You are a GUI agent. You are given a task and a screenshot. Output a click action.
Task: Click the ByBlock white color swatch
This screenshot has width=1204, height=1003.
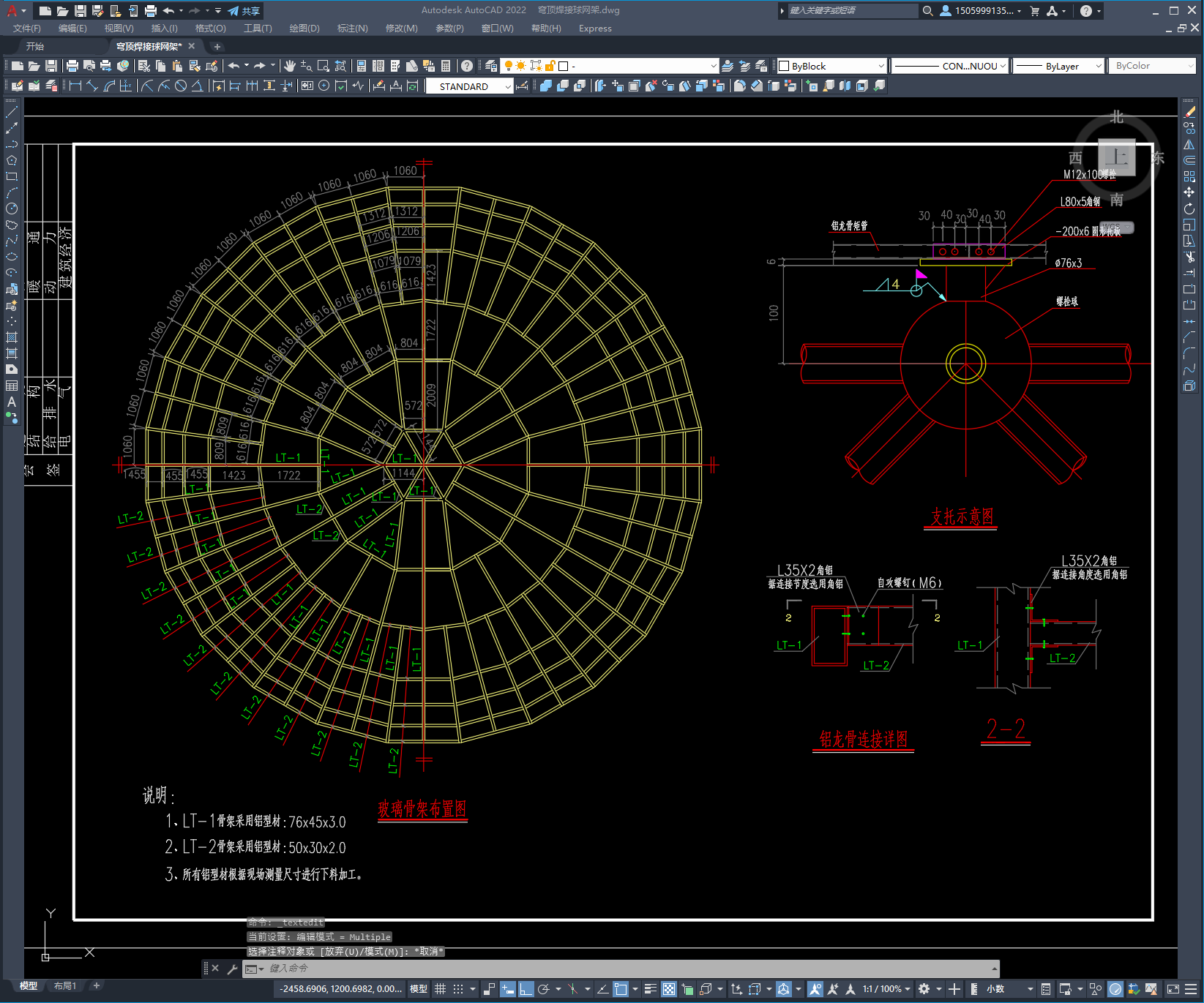[x=784, y=66]
